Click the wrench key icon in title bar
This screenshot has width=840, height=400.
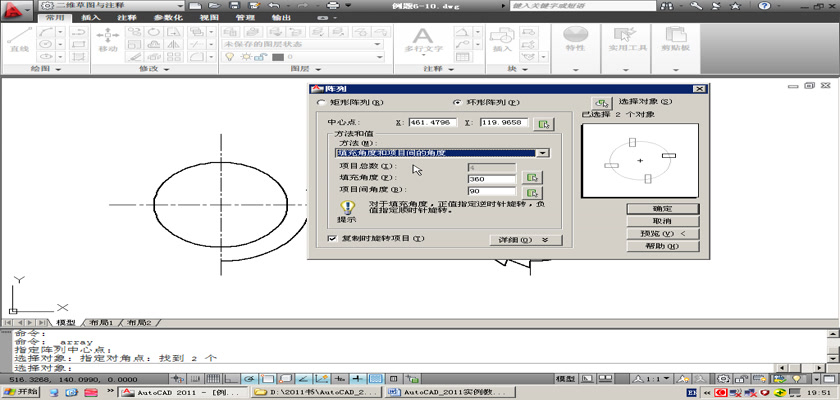pyautogui.click(x=696, y=6)
